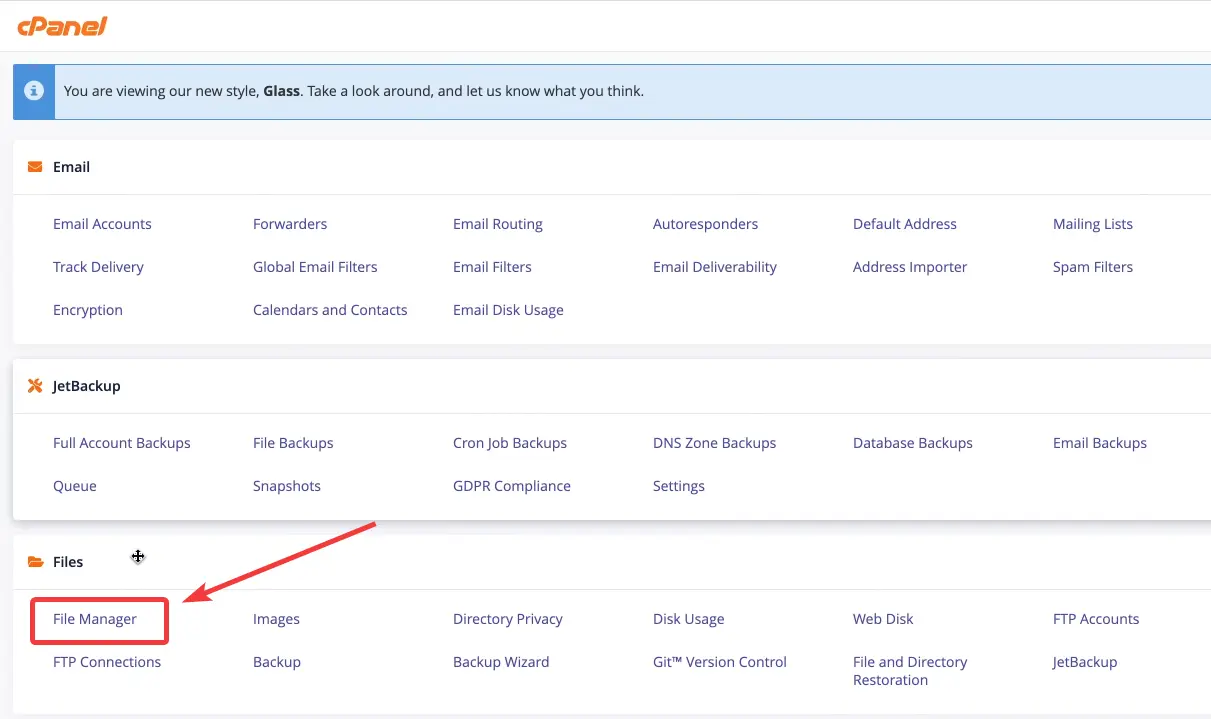This screenshot has width=1211, height=719.
Task: Click the Email section envelope icon
Action: pyautogui.click(x=35, y=167)
